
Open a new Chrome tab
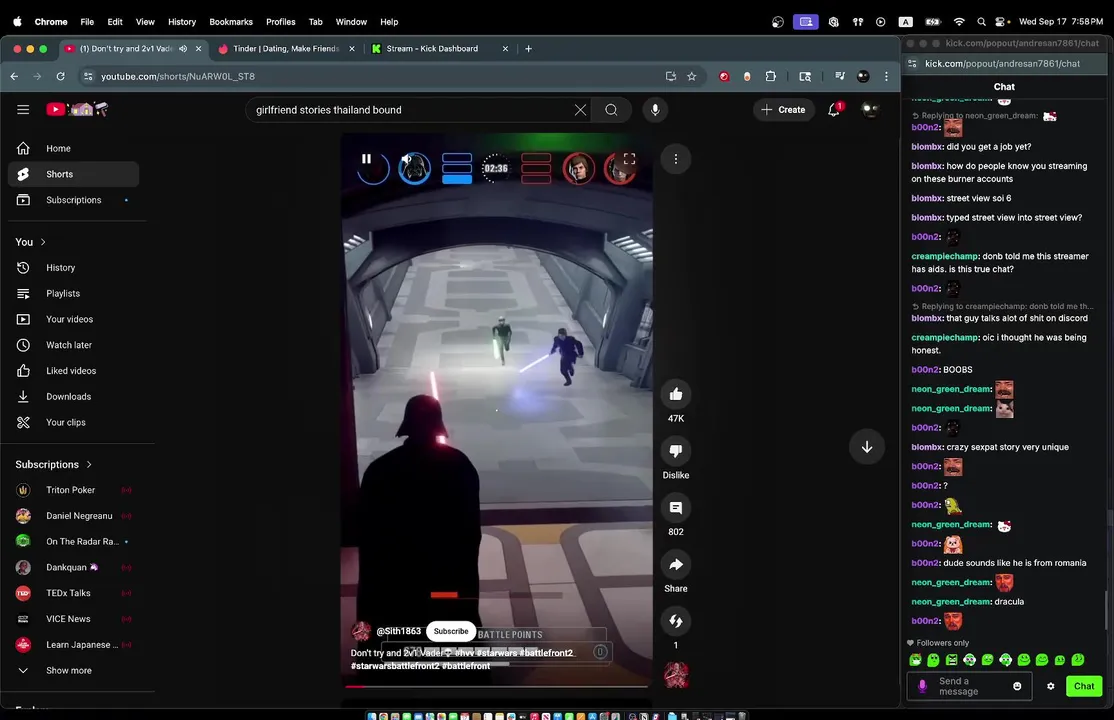tap(528, 49)
